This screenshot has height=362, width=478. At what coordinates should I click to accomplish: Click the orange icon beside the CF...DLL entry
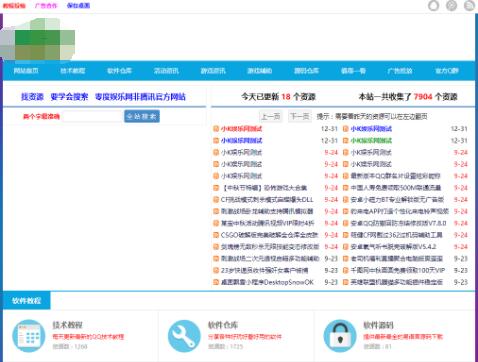[x=216, y=200]
